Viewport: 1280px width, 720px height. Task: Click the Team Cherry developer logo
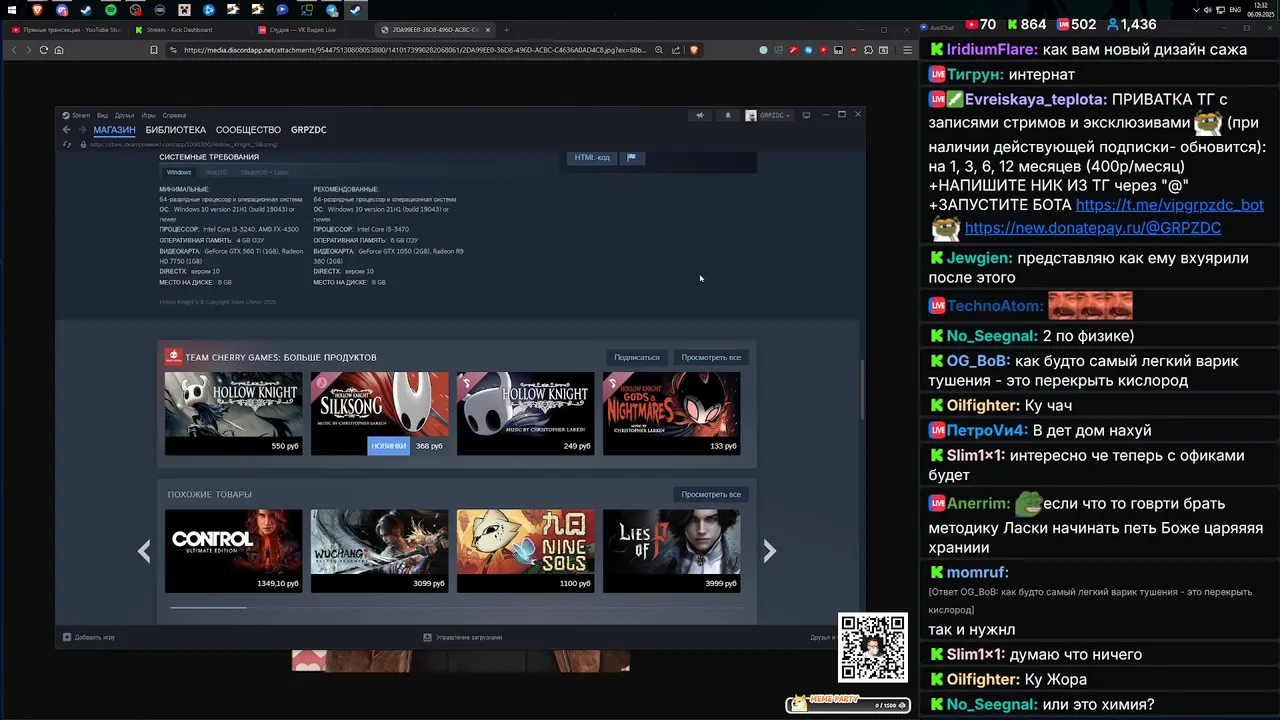173,357
